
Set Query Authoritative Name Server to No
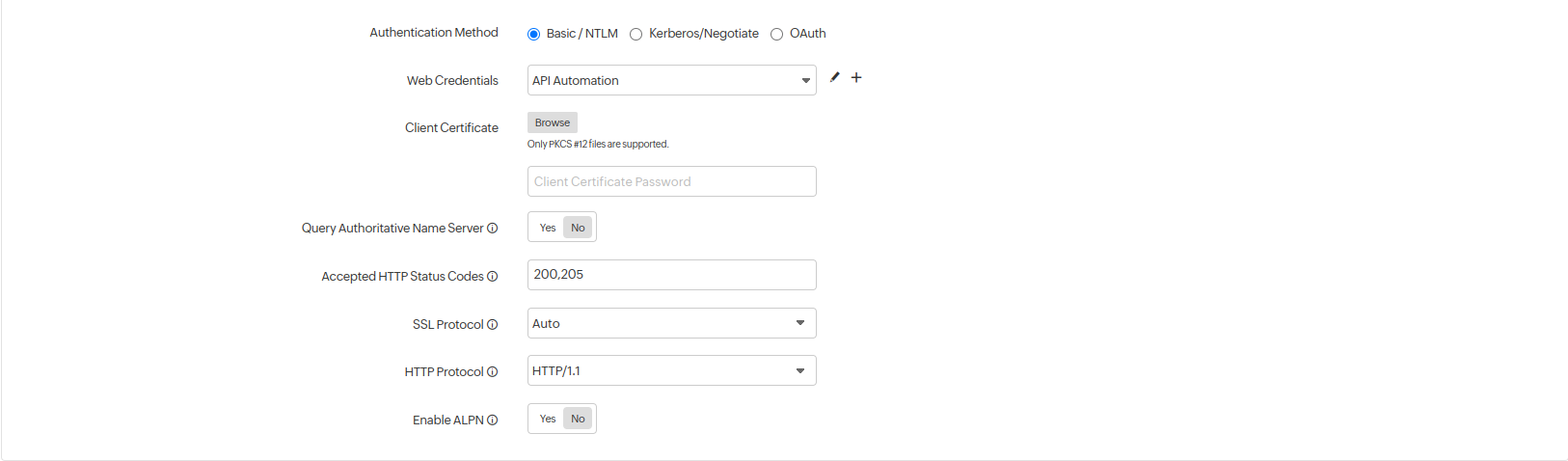[578, 228]
